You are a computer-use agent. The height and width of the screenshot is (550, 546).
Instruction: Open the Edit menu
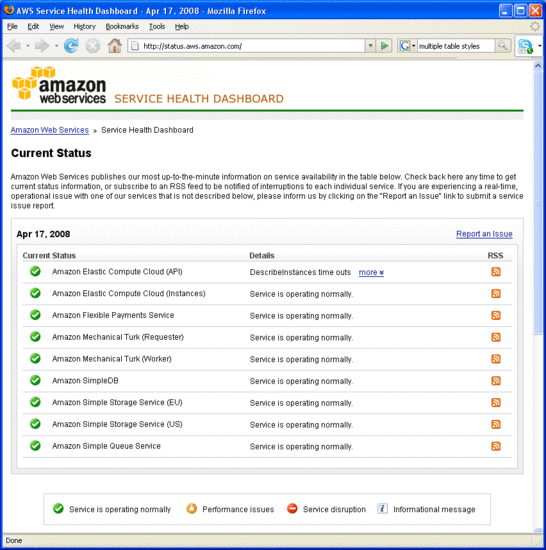(33, 27)
